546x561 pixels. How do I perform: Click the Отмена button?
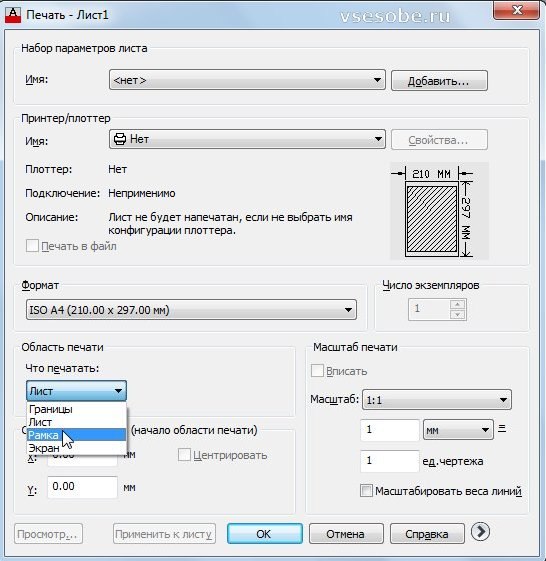(x=346, y=534)
